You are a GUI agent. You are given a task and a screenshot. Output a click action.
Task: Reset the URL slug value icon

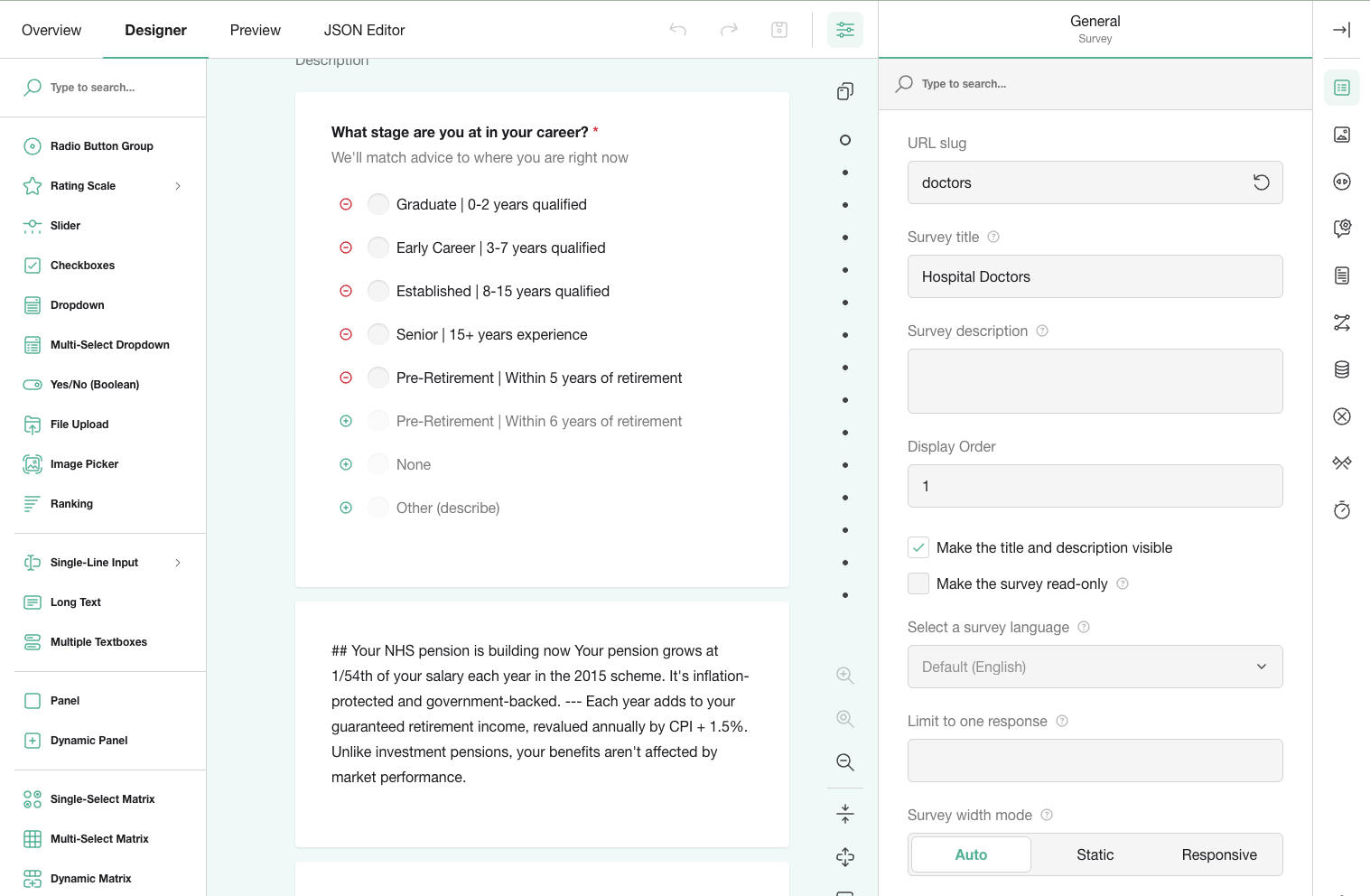1262,182
